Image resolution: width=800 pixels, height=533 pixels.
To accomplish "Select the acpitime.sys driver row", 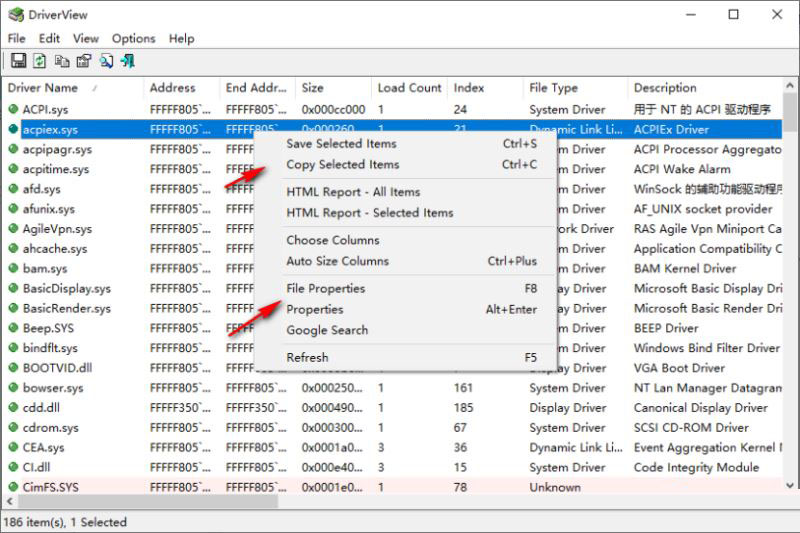I will pos(393,169).
